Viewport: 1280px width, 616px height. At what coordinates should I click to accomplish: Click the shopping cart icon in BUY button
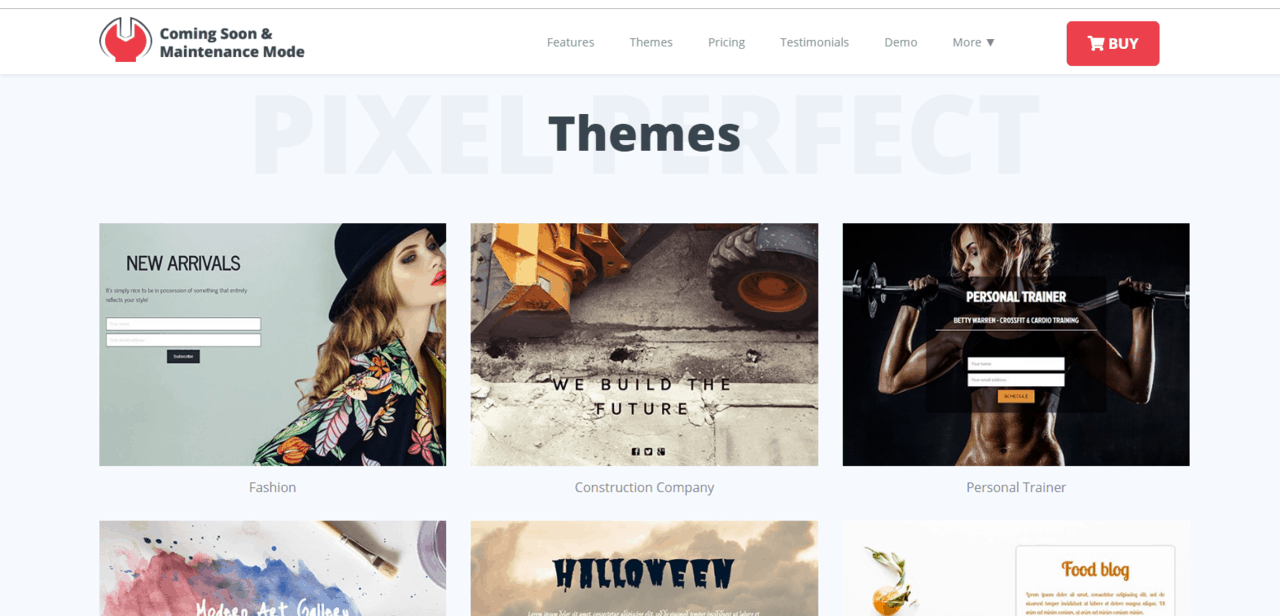click(x=1095, y=43)
